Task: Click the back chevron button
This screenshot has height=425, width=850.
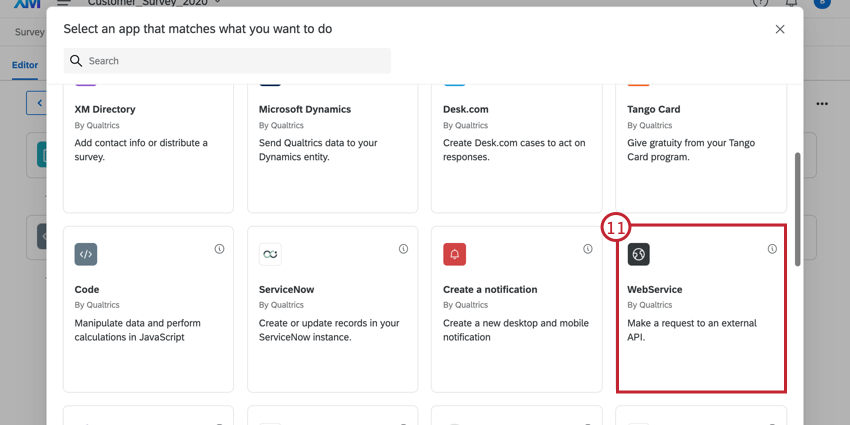Action: point(39,103)
